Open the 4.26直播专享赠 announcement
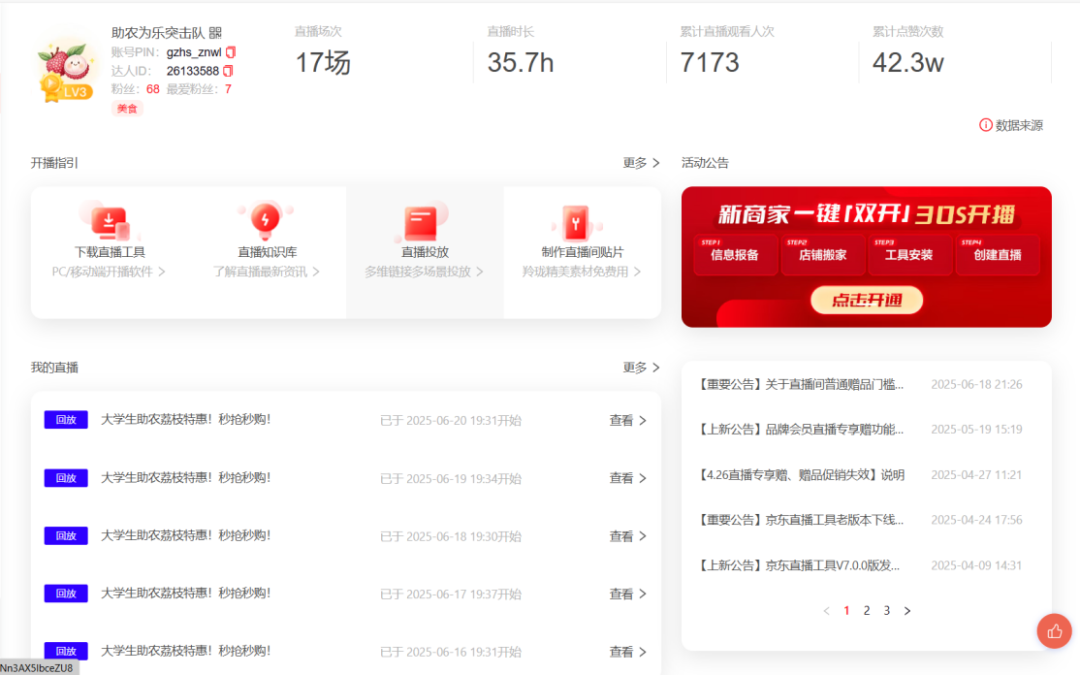This screenshot has height=675, width=1080. (x=801, y=475)
